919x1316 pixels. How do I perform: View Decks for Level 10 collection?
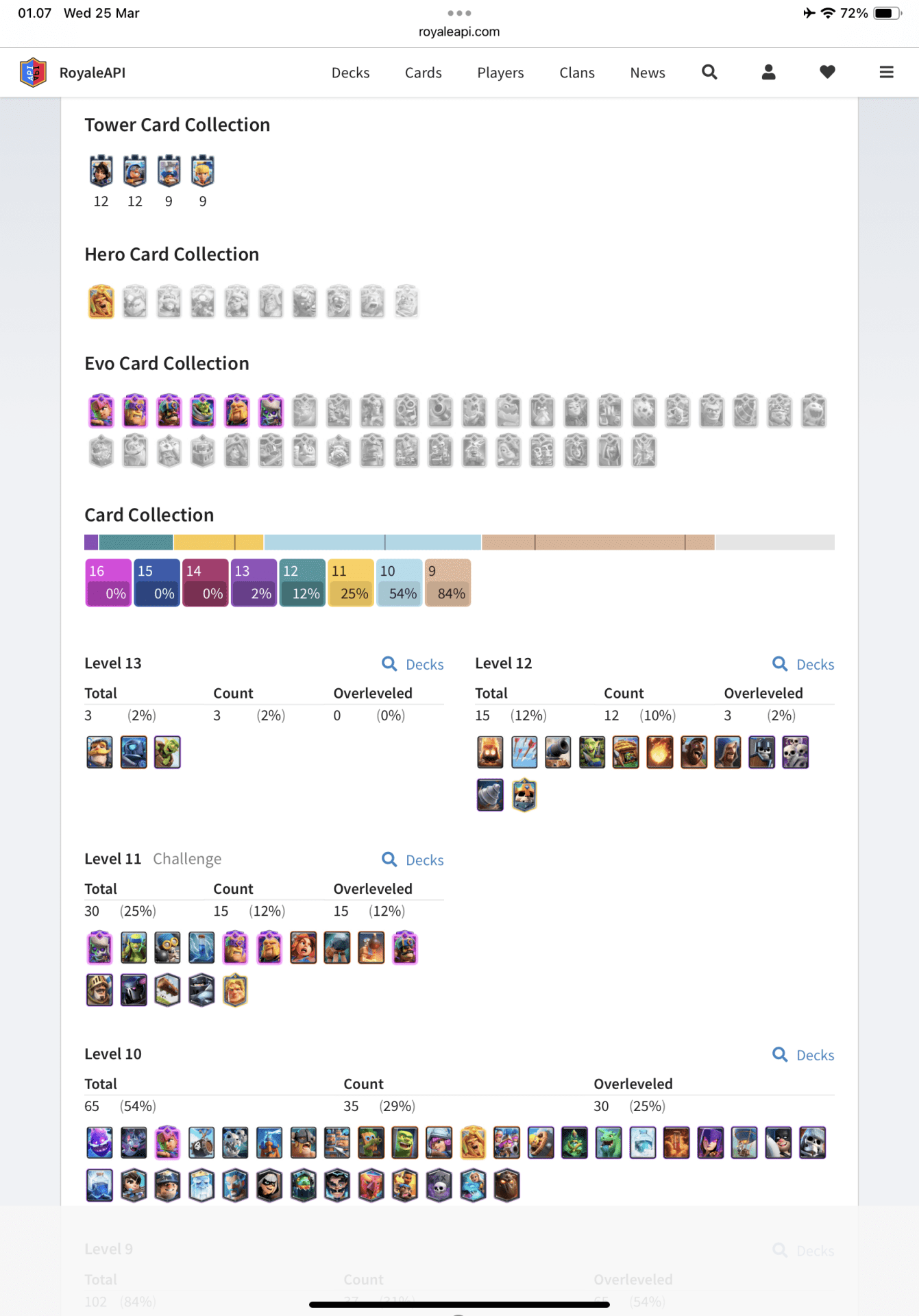point(804,1055)
